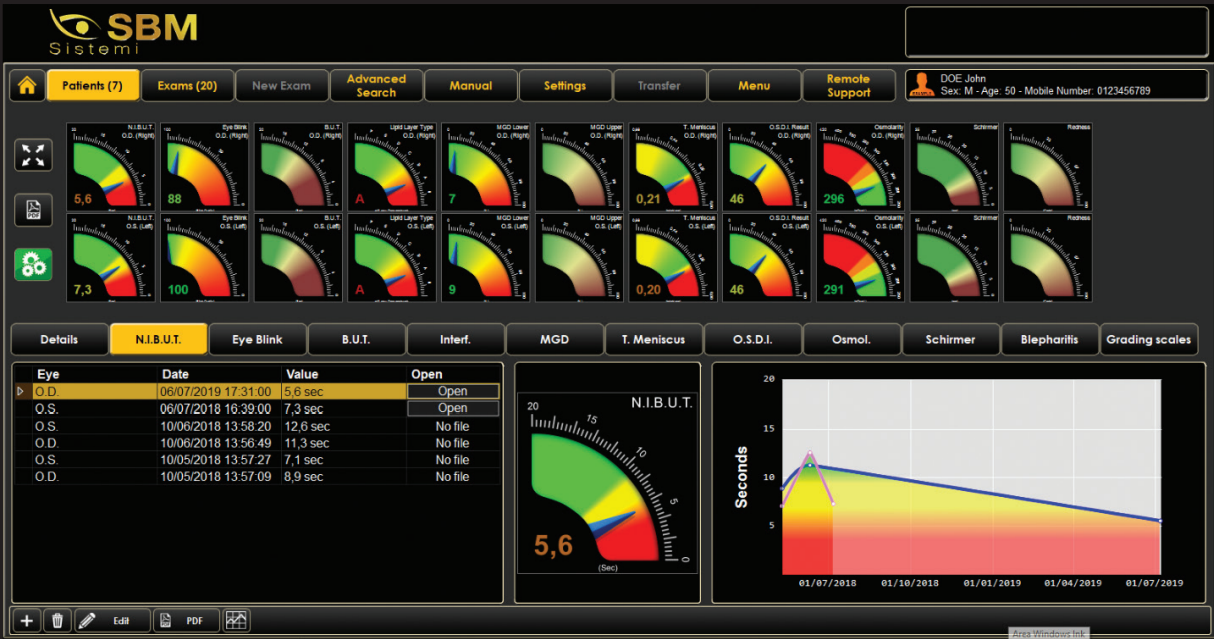Switch to the Exams (20) tab
Image resolution: width=1214 pixels, height=639 pixels.
[187, 86]
